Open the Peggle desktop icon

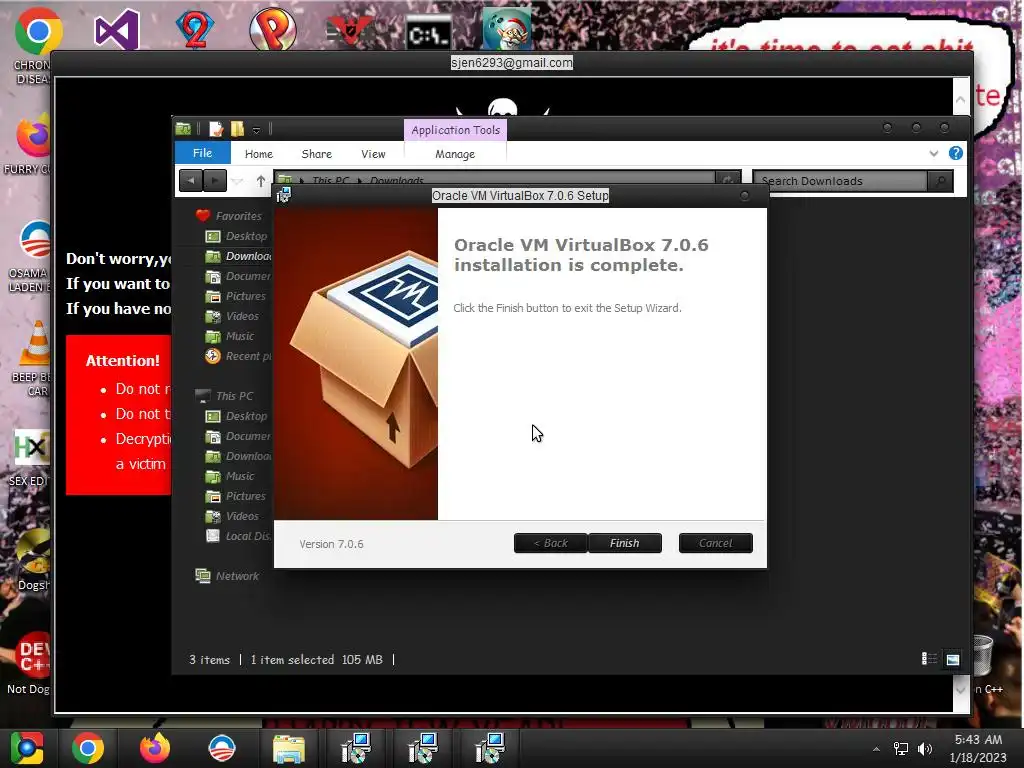click(x=272, y=29)
